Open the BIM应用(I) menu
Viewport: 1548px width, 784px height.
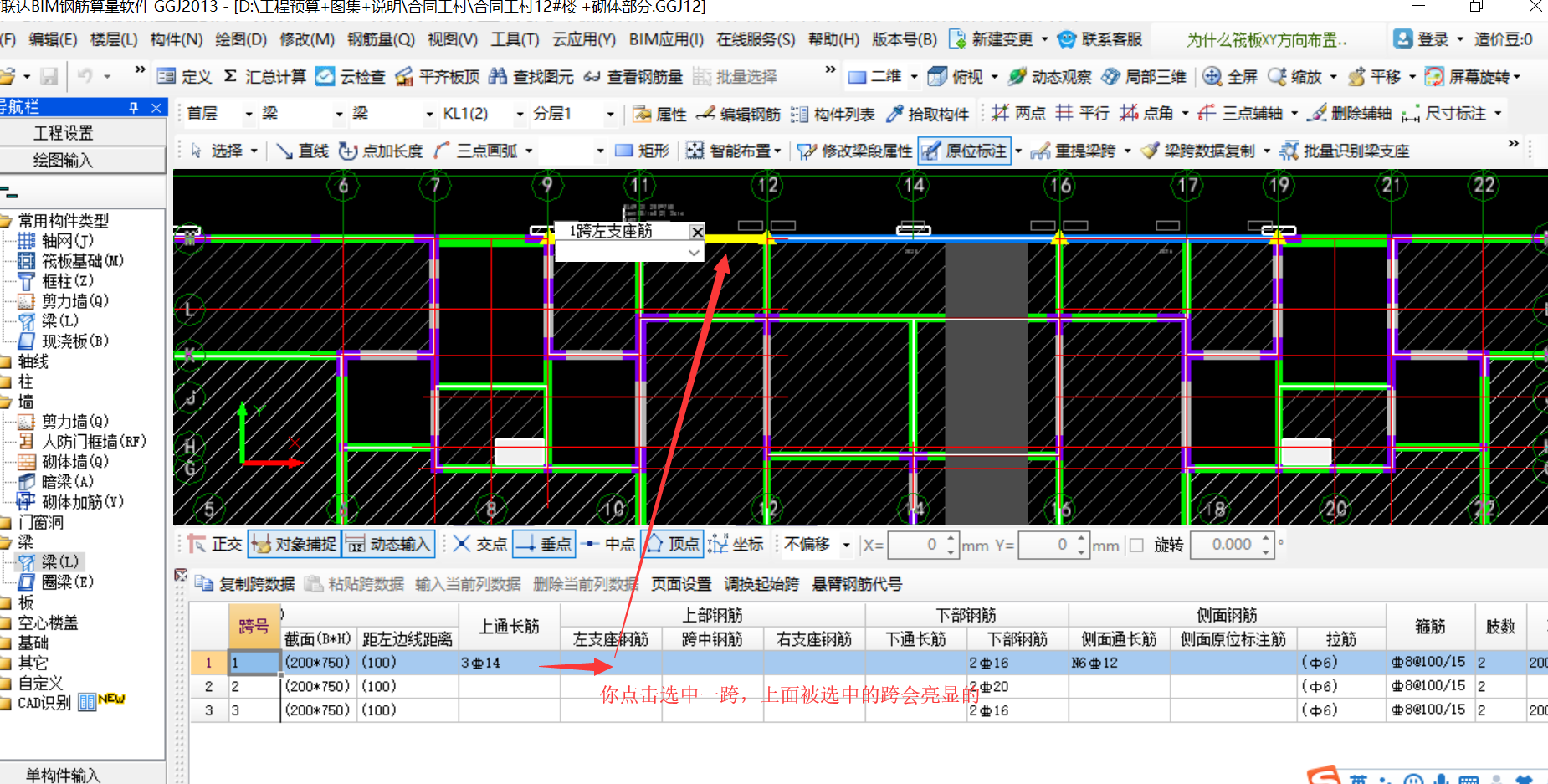click(666, 39)
